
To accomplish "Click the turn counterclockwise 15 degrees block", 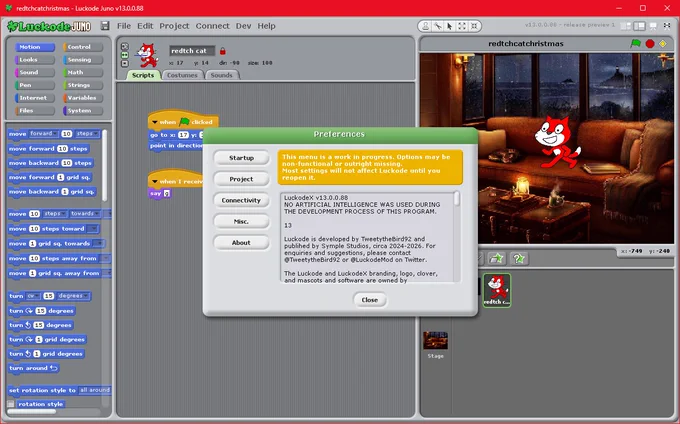I will (x=41, y=325).
